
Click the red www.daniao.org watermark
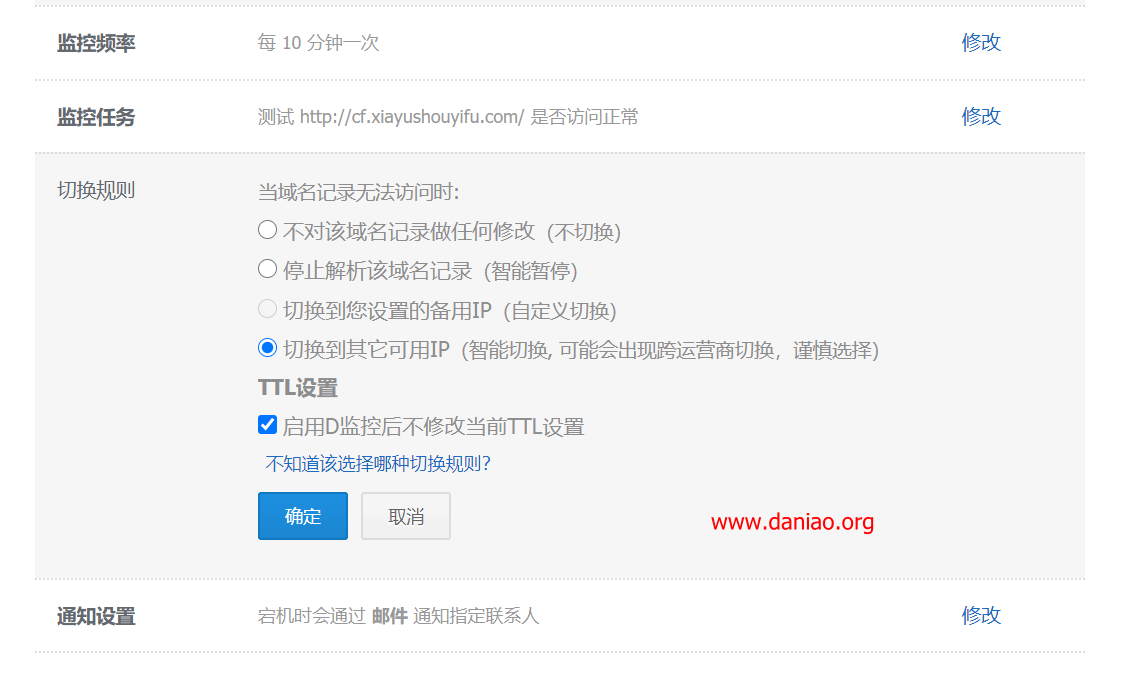point(792,522)
